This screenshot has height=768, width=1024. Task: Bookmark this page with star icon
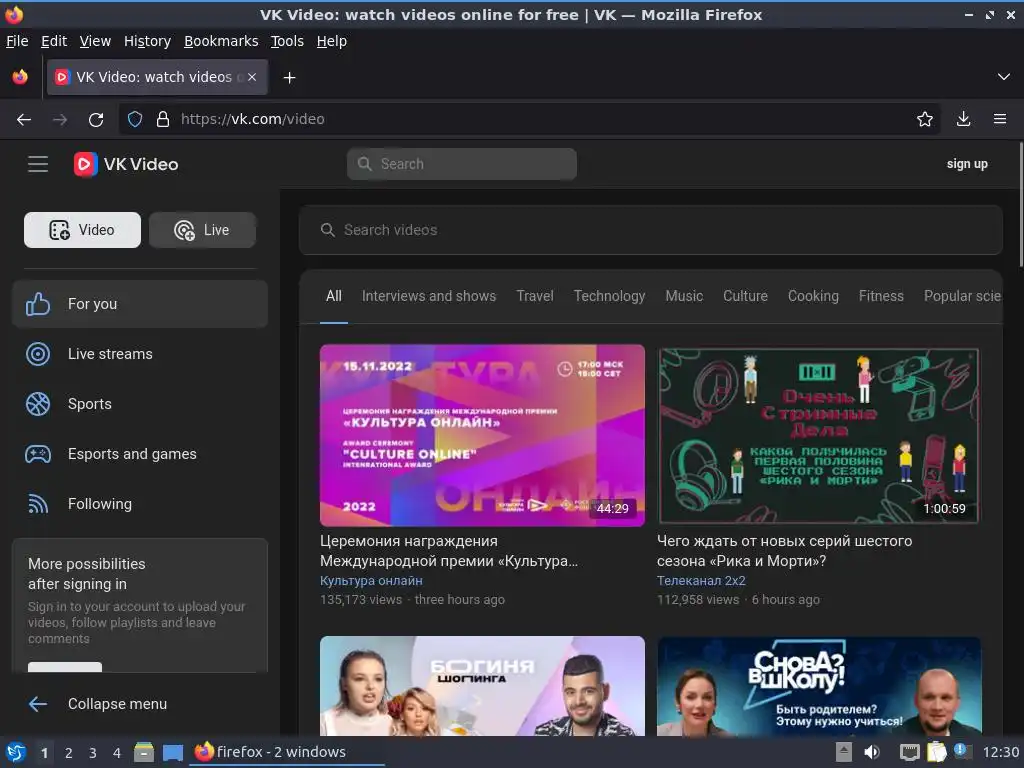[925, 119]
